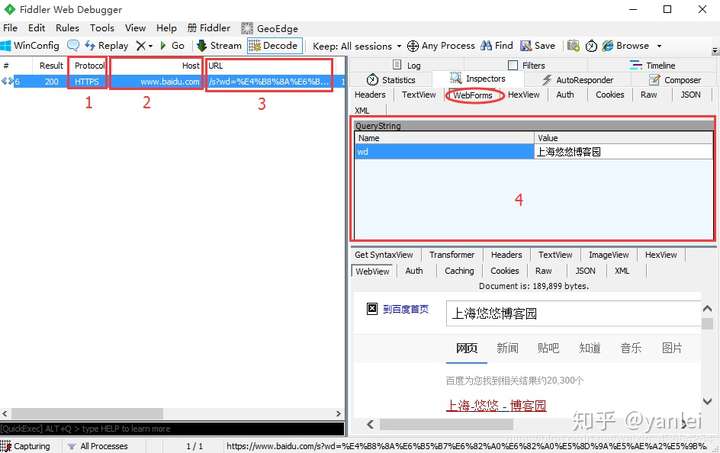Click the WinConfig toolbar button
This screenshot has width=720, height=453.
(30, 46)
